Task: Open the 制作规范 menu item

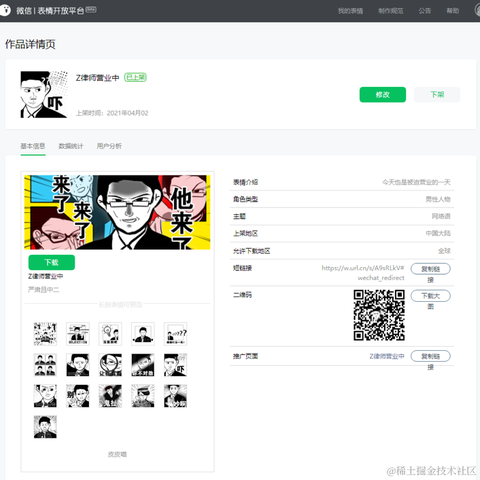Action: tap(391, 11)
